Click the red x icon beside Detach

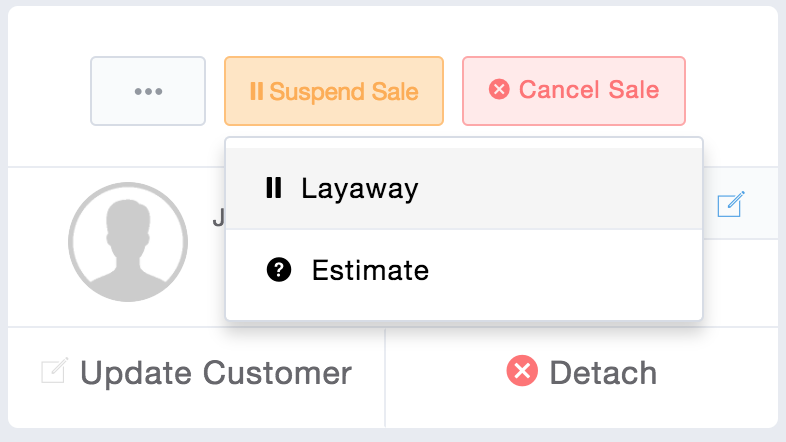522,373
